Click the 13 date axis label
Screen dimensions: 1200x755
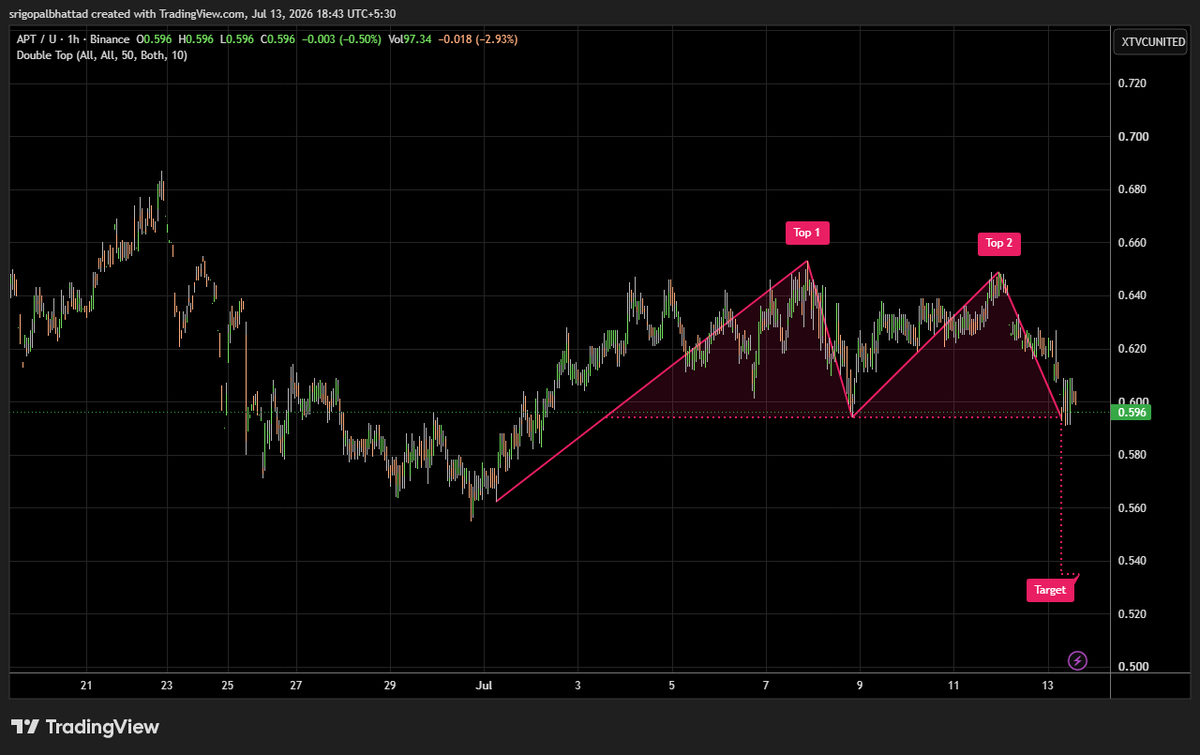point(1047,686)
